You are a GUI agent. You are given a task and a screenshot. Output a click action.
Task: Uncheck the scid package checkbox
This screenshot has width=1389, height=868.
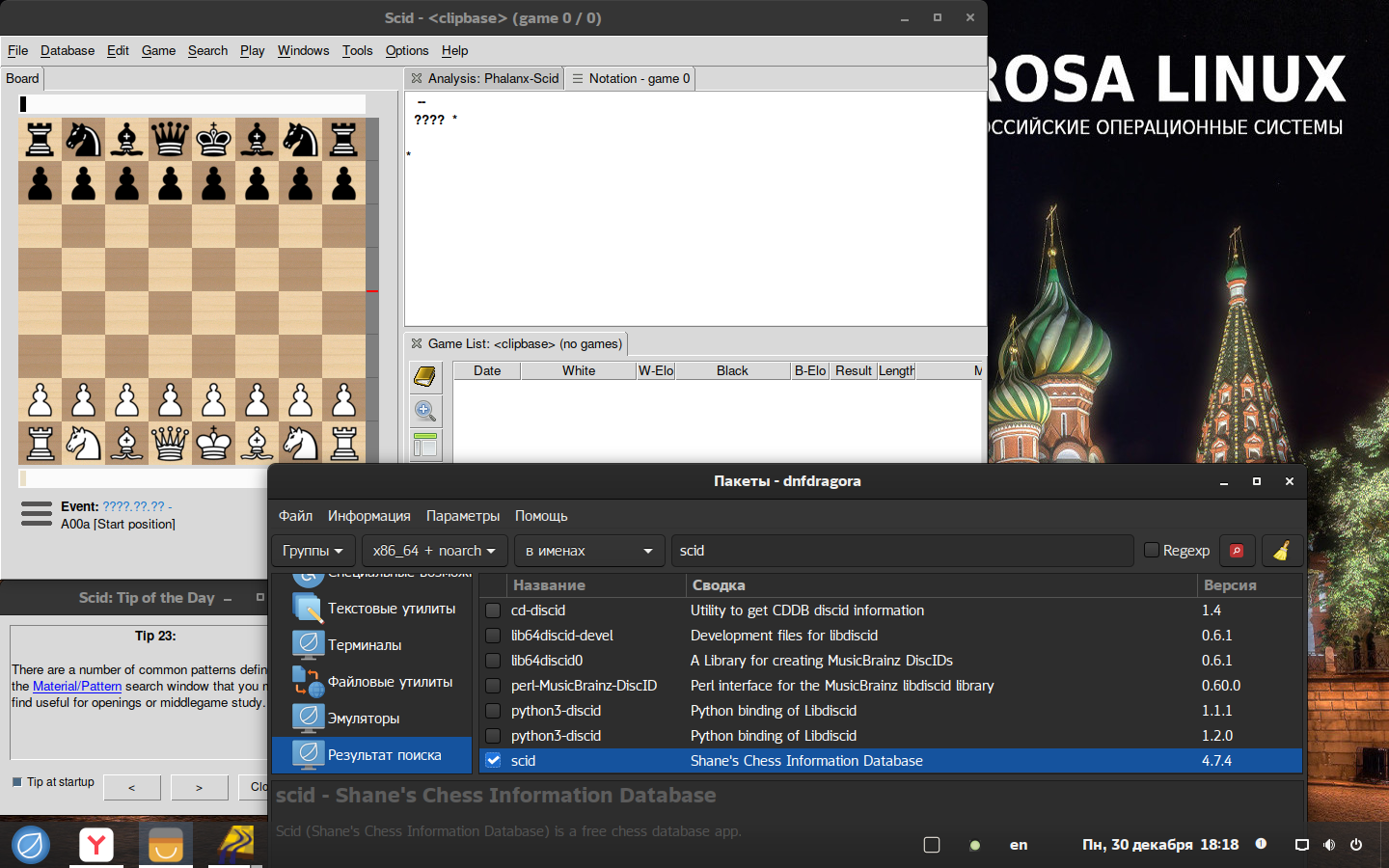point(493,761)
